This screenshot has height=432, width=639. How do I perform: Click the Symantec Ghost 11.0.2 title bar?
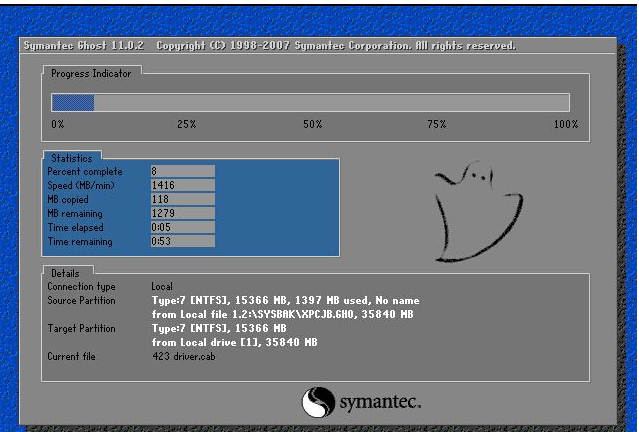coord(270,46)
